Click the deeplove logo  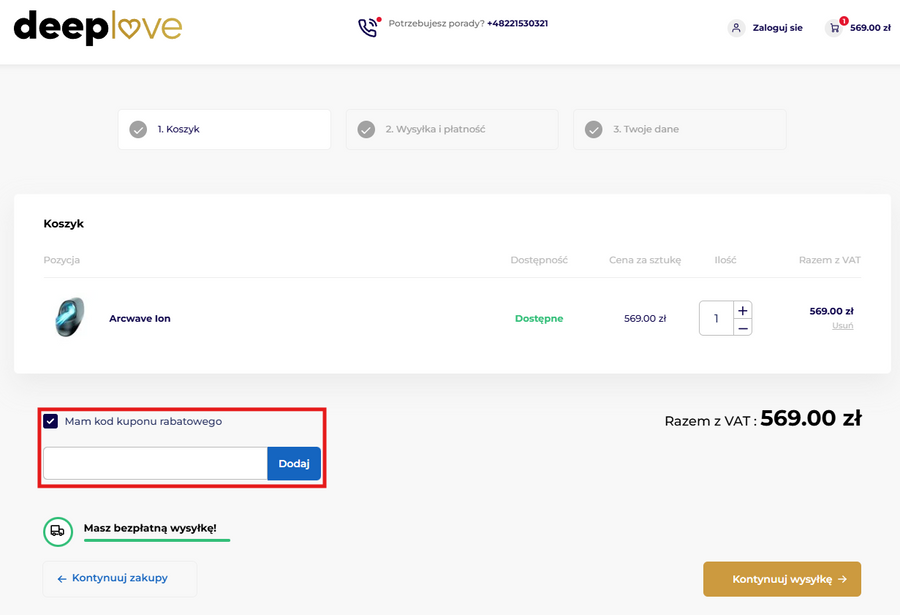[x=97, y=28]
